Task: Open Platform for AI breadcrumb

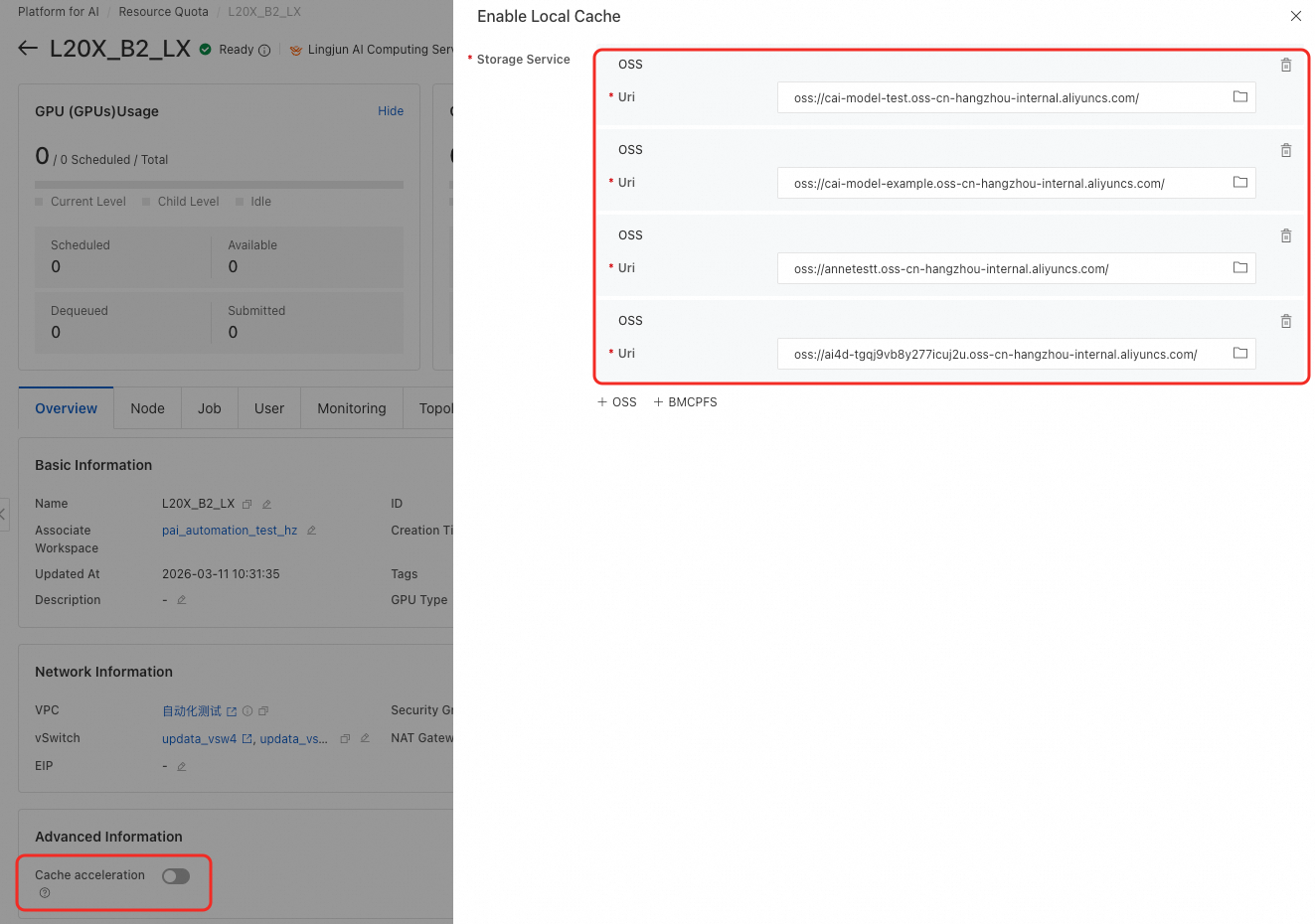Action: (x=59, y=12)
